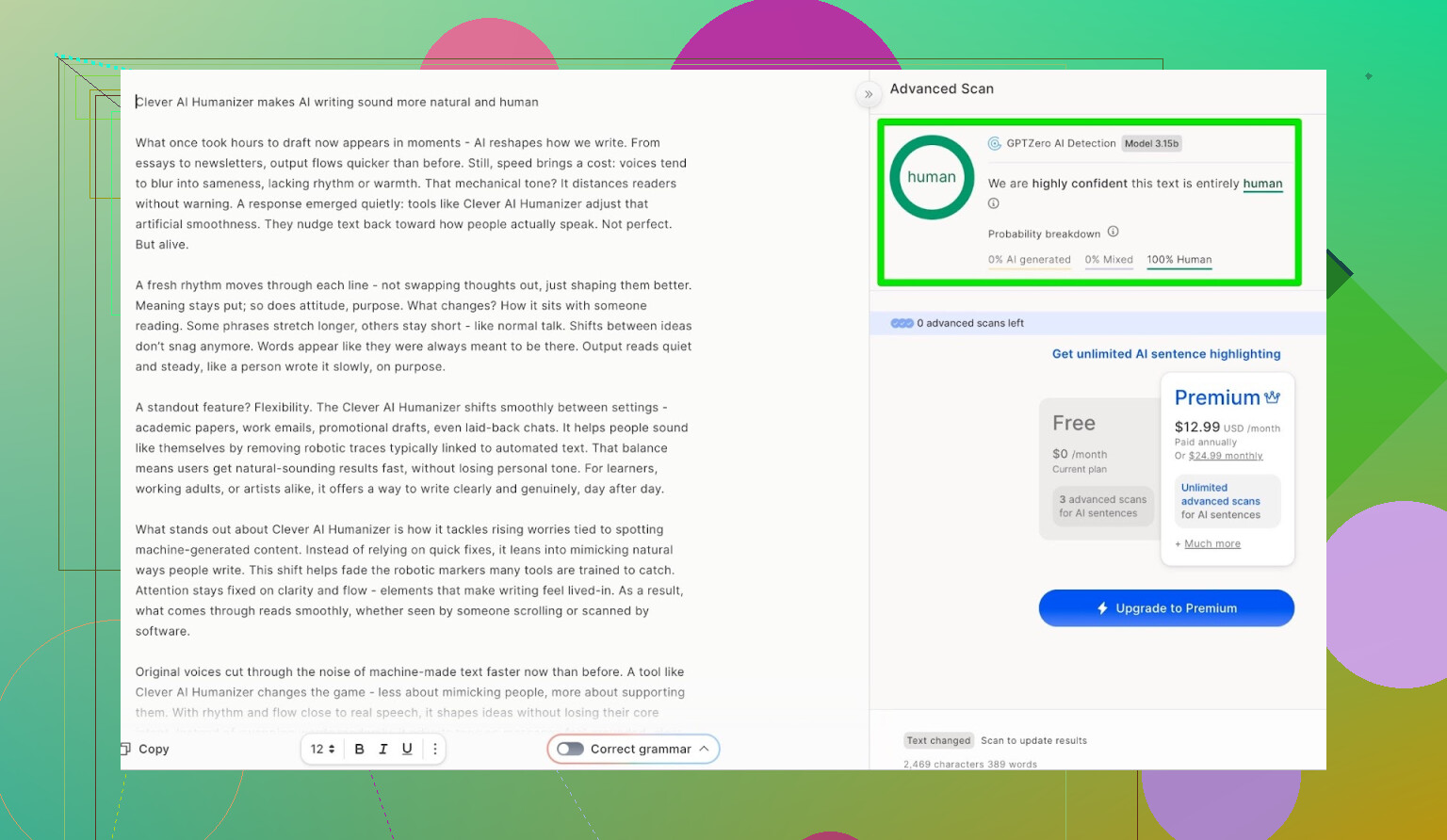Apply italic formatting with the I icon
1447x840 pixels.
(383, 749)
